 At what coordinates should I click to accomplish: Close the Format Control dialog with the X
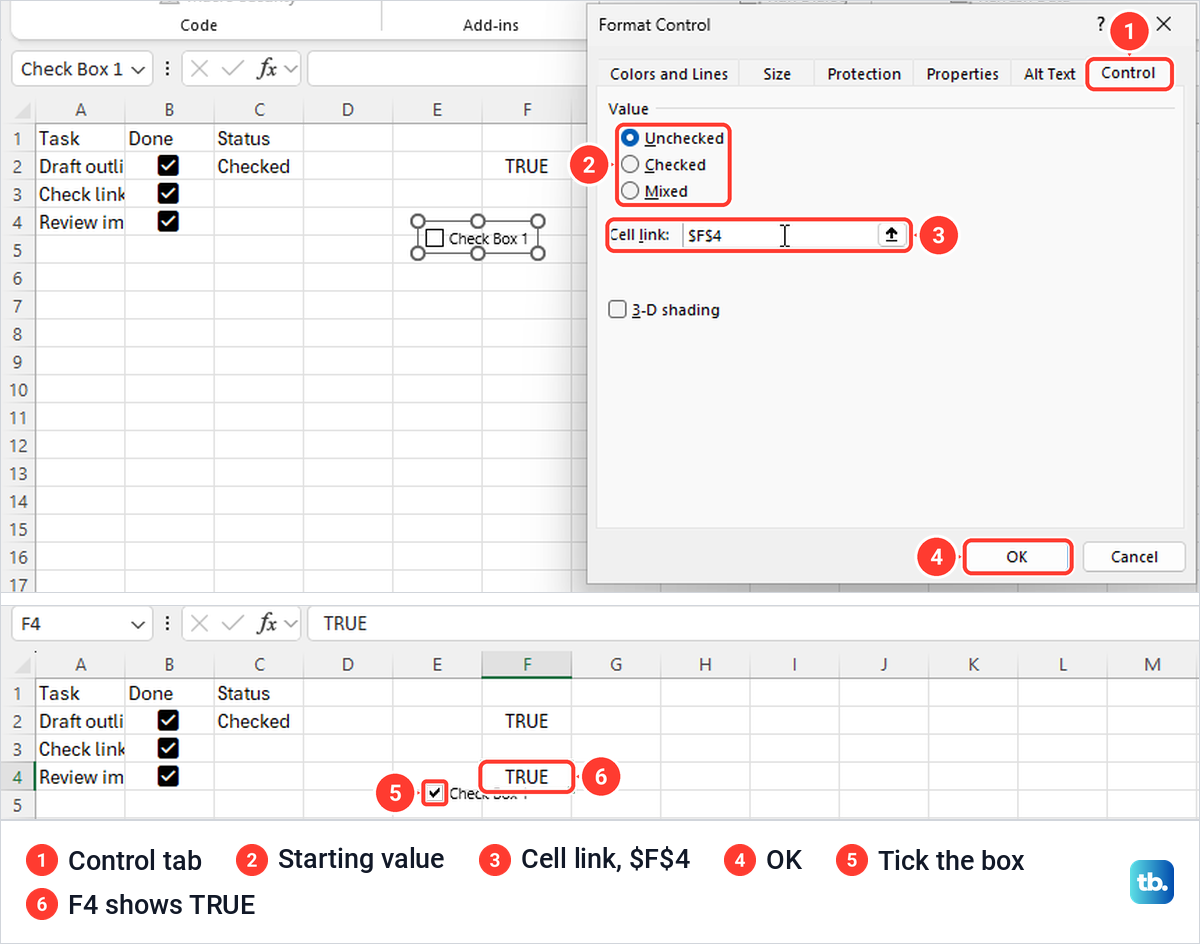[1163, 25]
